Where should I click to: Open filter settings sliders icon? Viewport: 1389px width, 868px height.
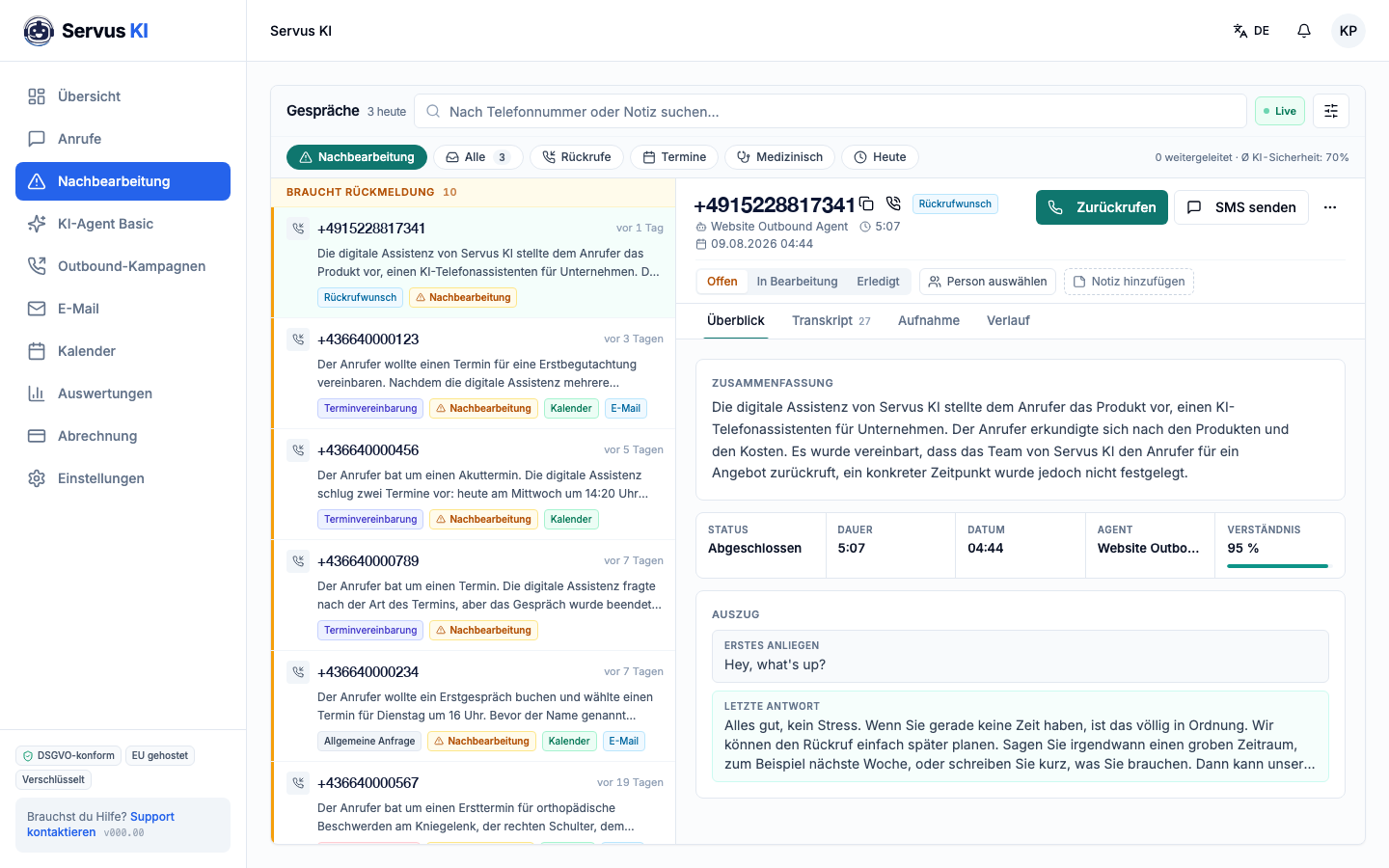coord(1331,111)
